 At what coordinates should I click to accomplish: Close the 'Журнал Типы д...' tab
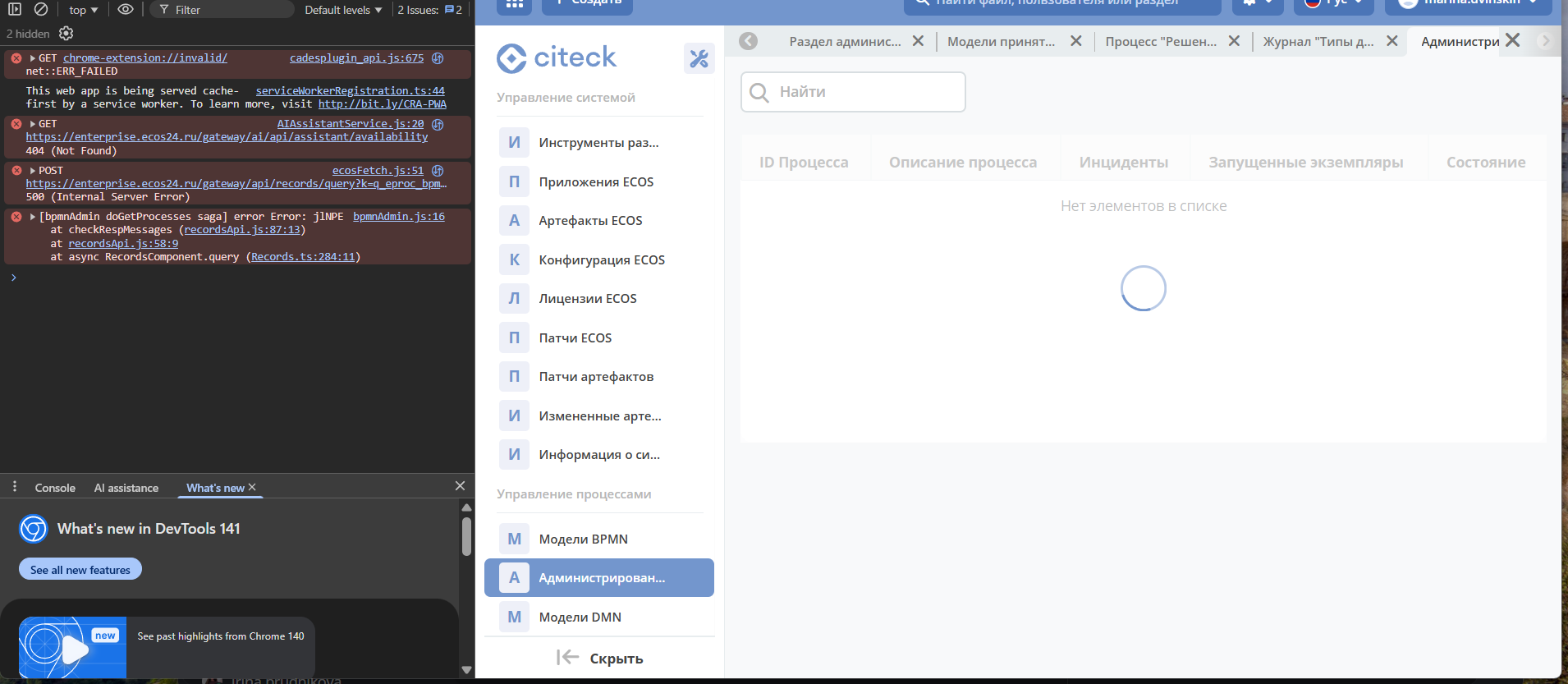[x=1391, y=41]
